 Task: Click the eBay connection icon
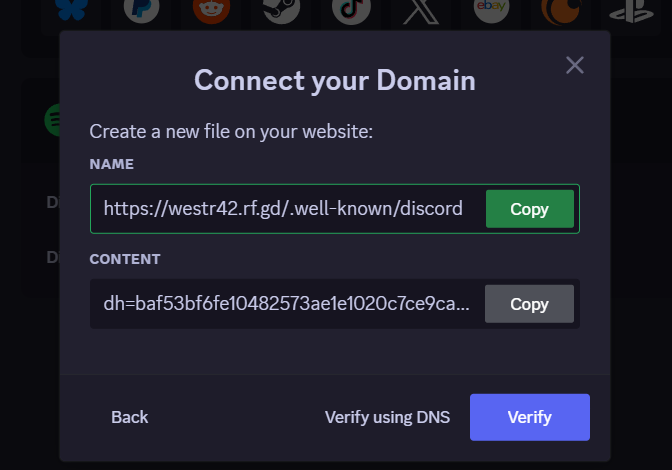click(491, 9)
